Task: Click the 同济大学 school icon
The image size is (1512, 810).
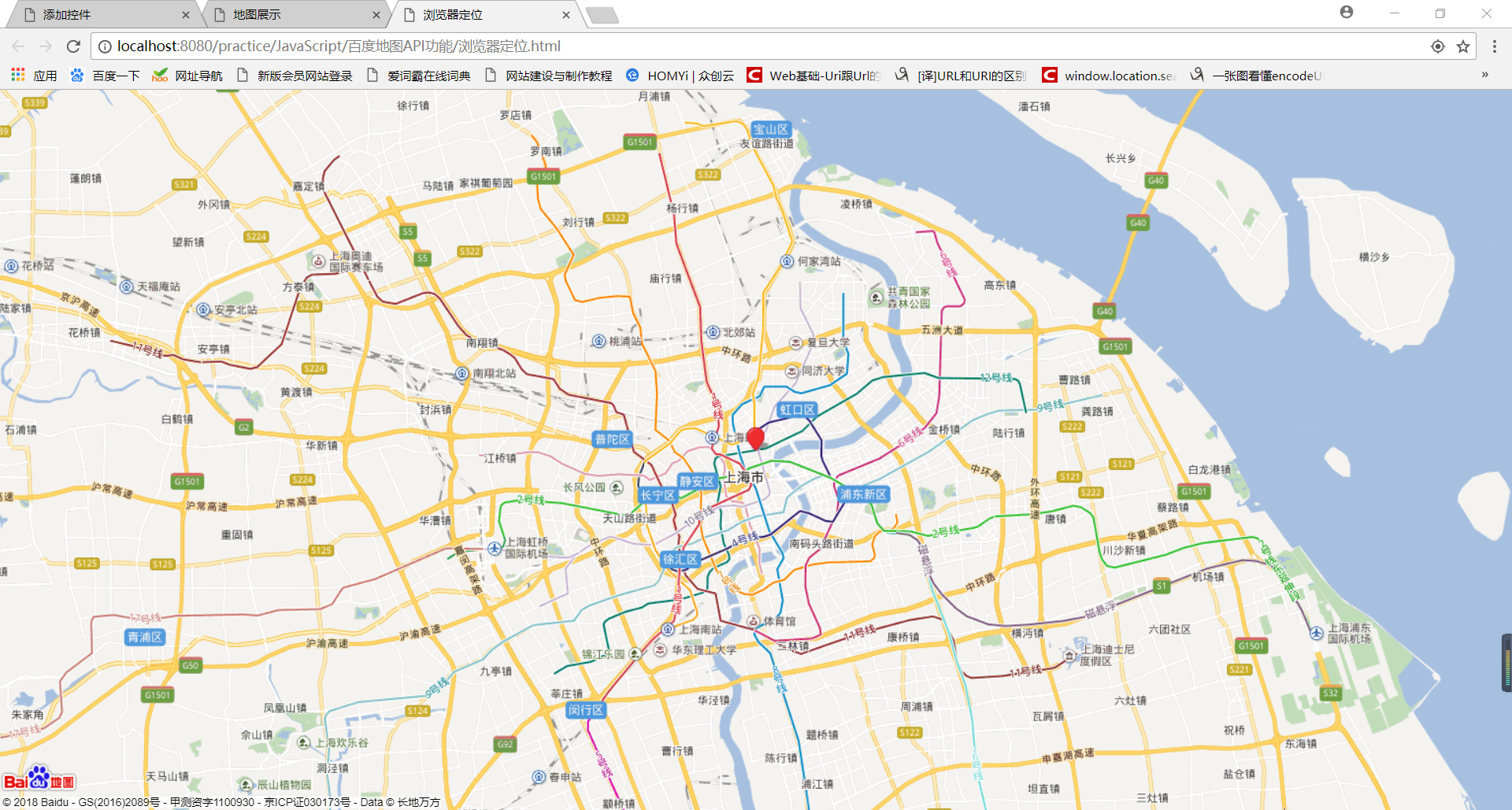Action: 791,371
